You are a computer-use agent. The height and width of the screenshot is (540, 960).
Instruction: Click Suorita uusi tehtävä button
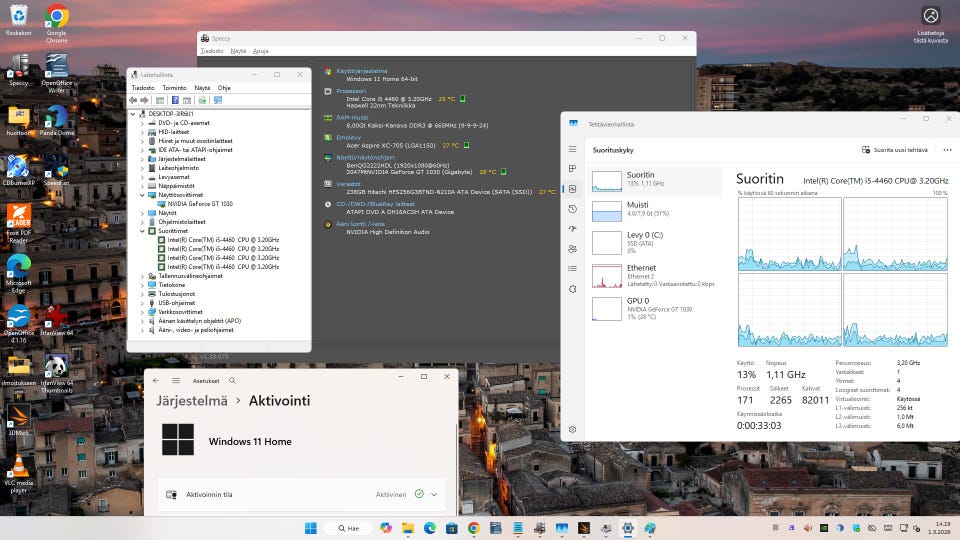(895, 150)
